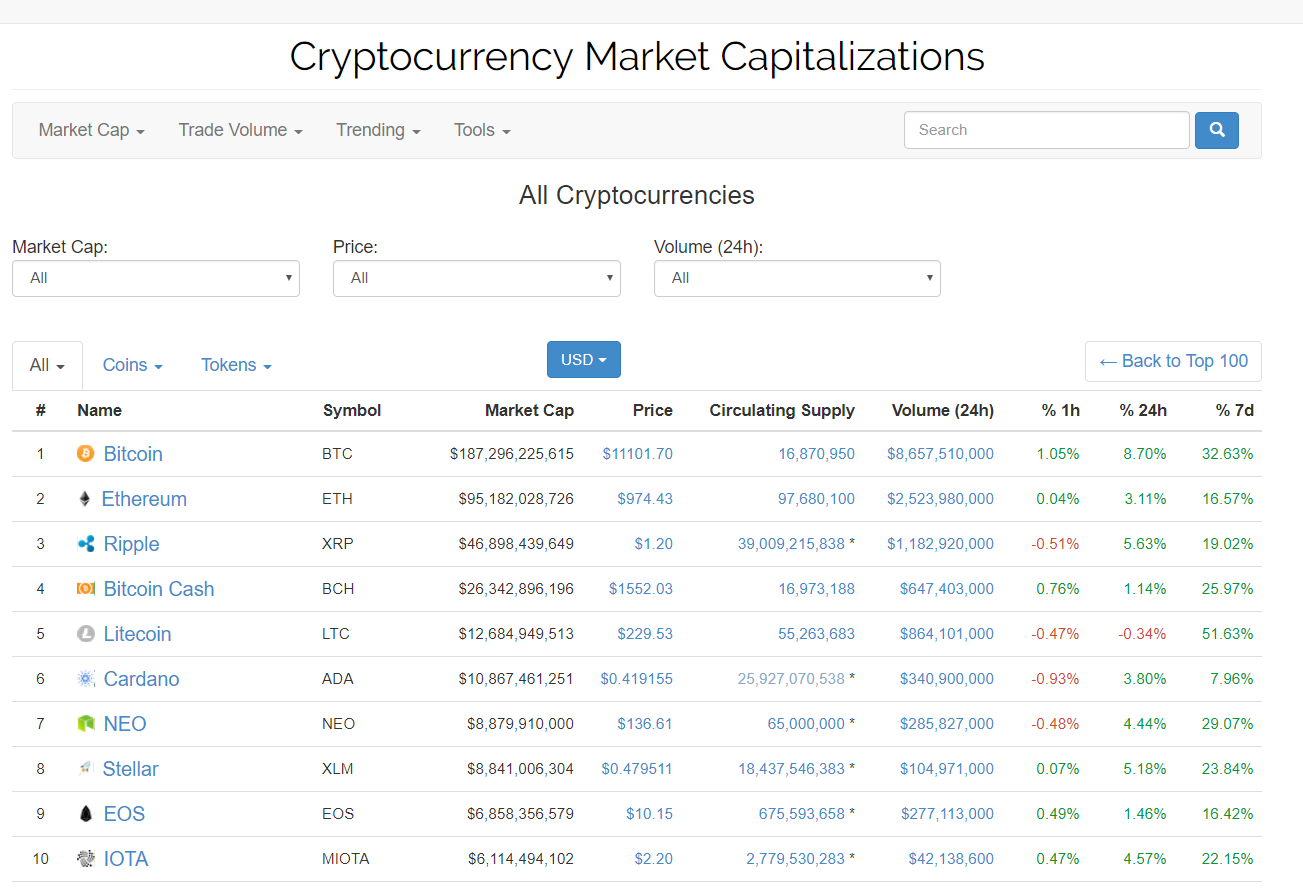This screenshot has width=1303, height=893.
Task: Click the Cardano logo icon
Action: pos(86,679)
